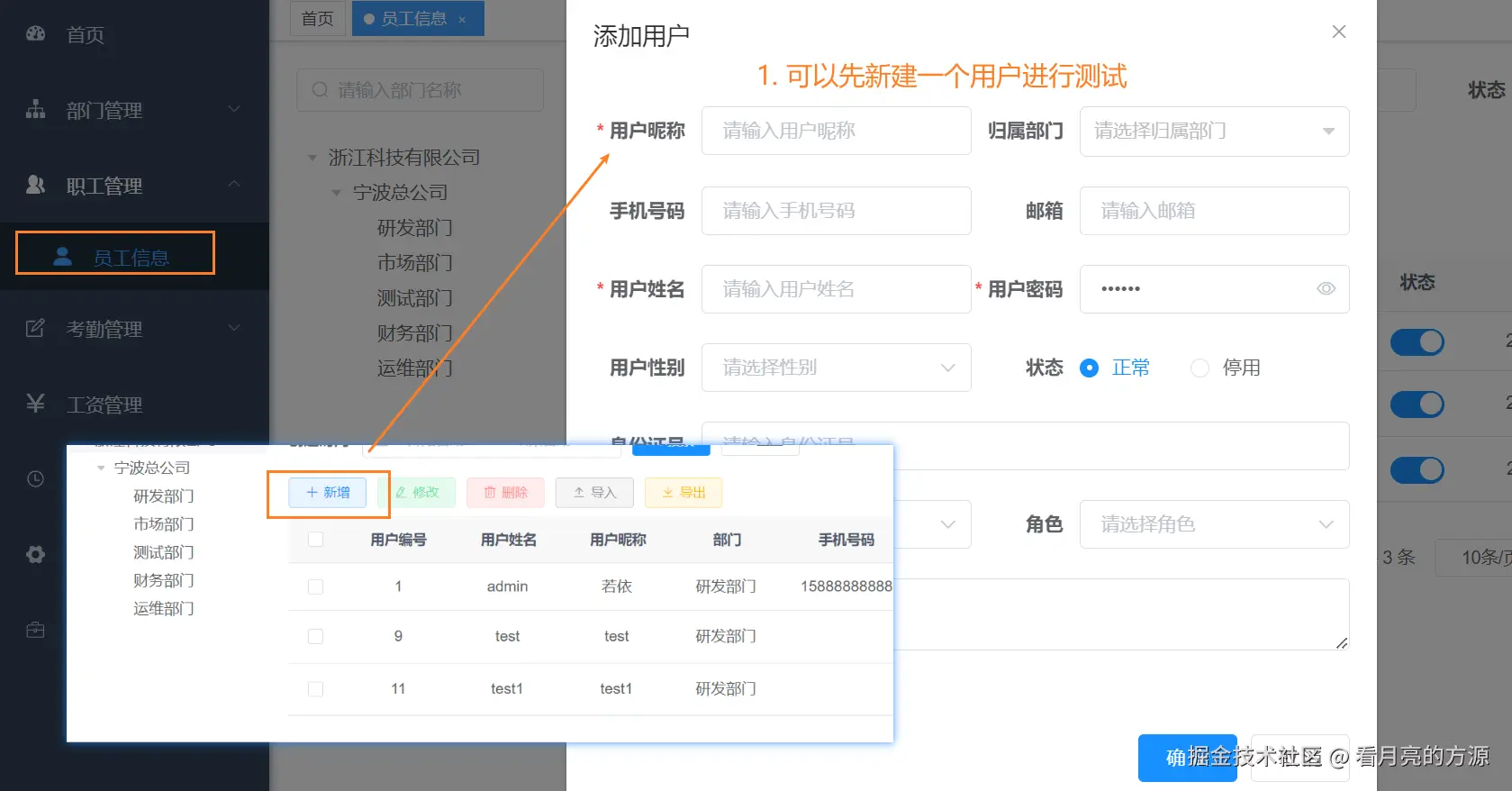Click the 请输入部门名称 search field
This screenshot has height=791, width=1512.
coord(420,90)
